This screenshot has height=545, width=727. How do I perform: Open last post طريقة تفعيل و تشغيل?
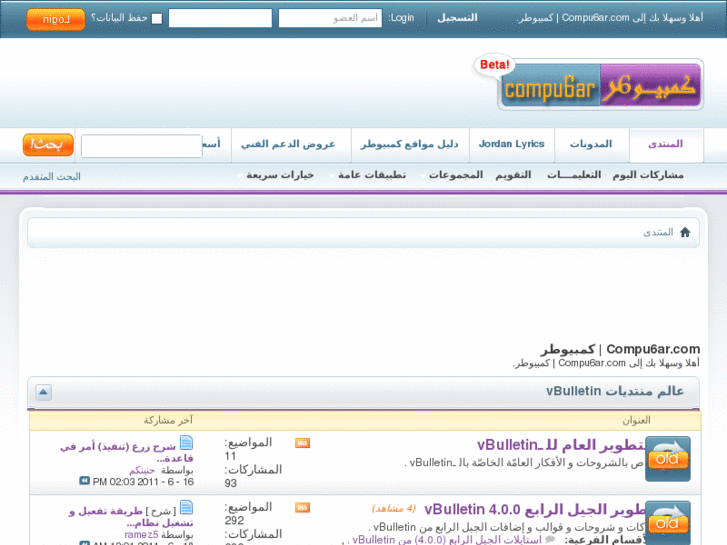pos(131,517)
